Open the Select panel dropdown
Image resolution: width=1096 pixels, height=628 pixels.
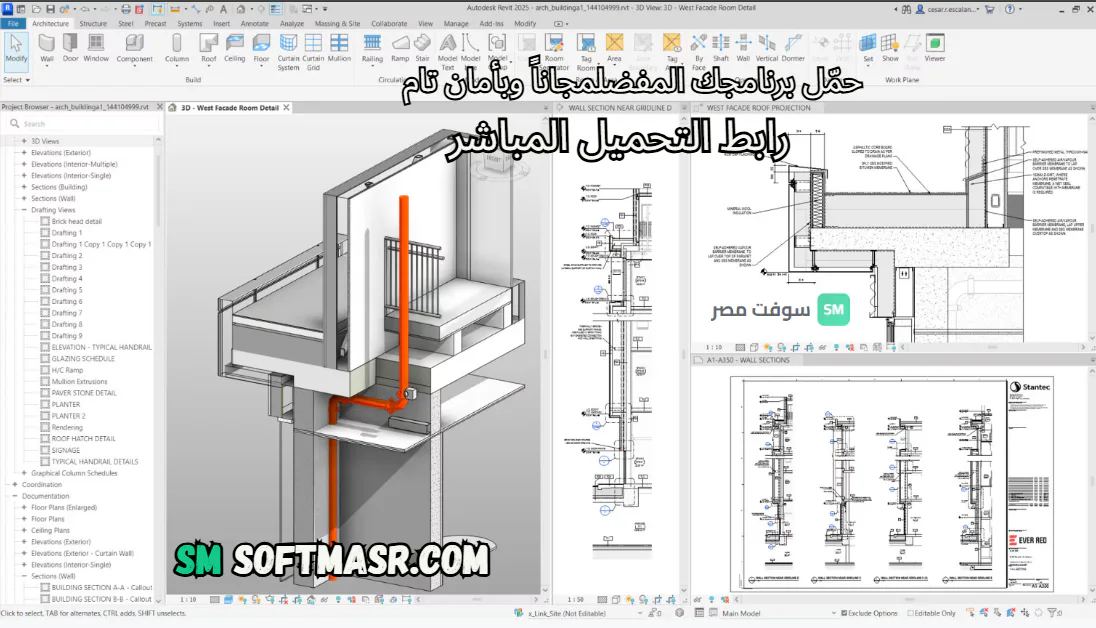[17, 80]
